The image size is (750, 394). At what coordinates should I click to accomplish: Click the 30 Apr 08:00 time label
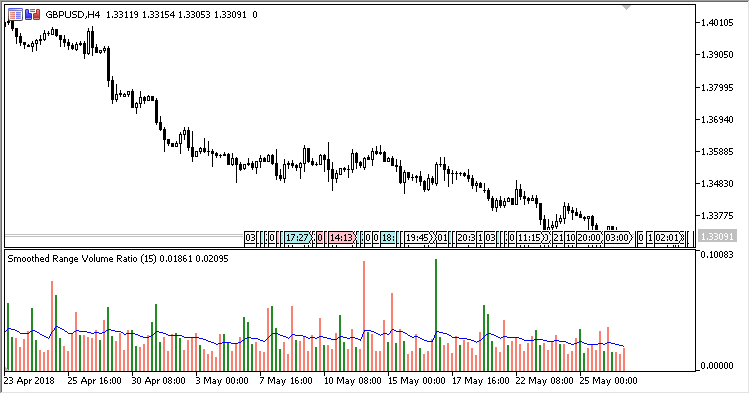pos(158,381)
